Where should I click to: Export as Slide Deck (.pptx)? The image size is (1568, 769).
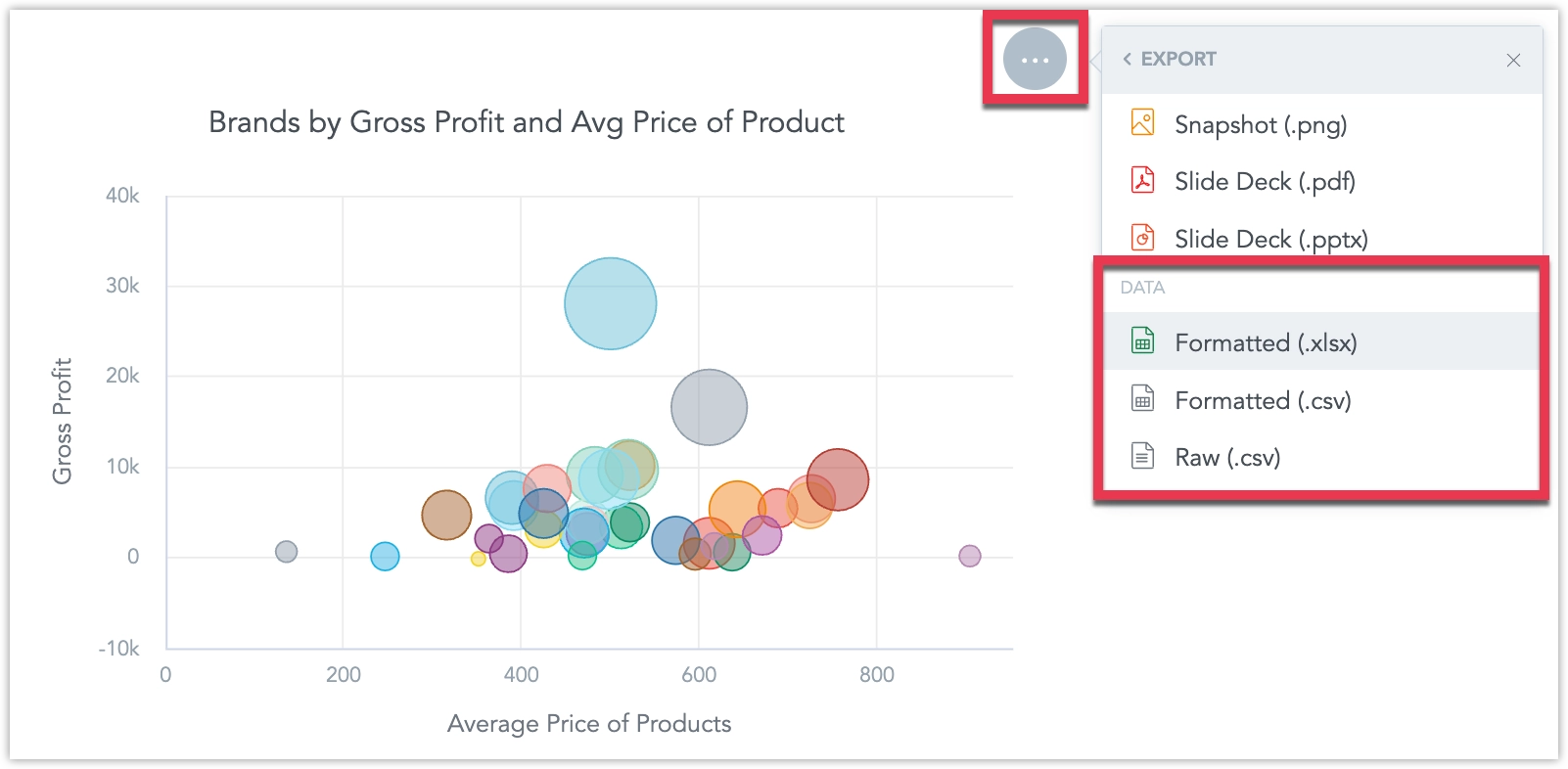[1270, 240]
